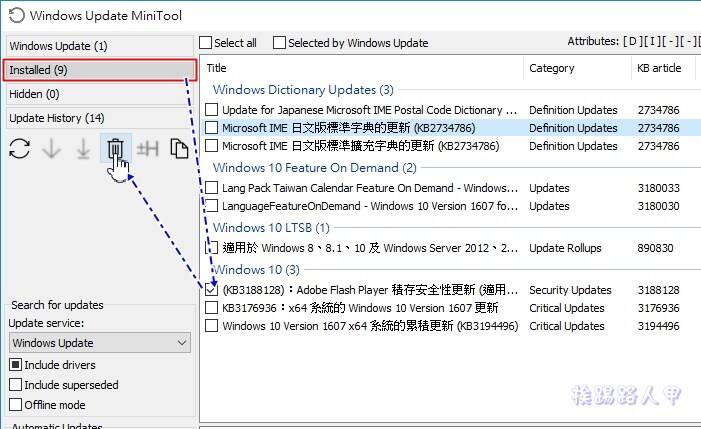Click Definition Updates cell of highlighted row
This screenshot has height=429, width=701.
tap(573, 128)
